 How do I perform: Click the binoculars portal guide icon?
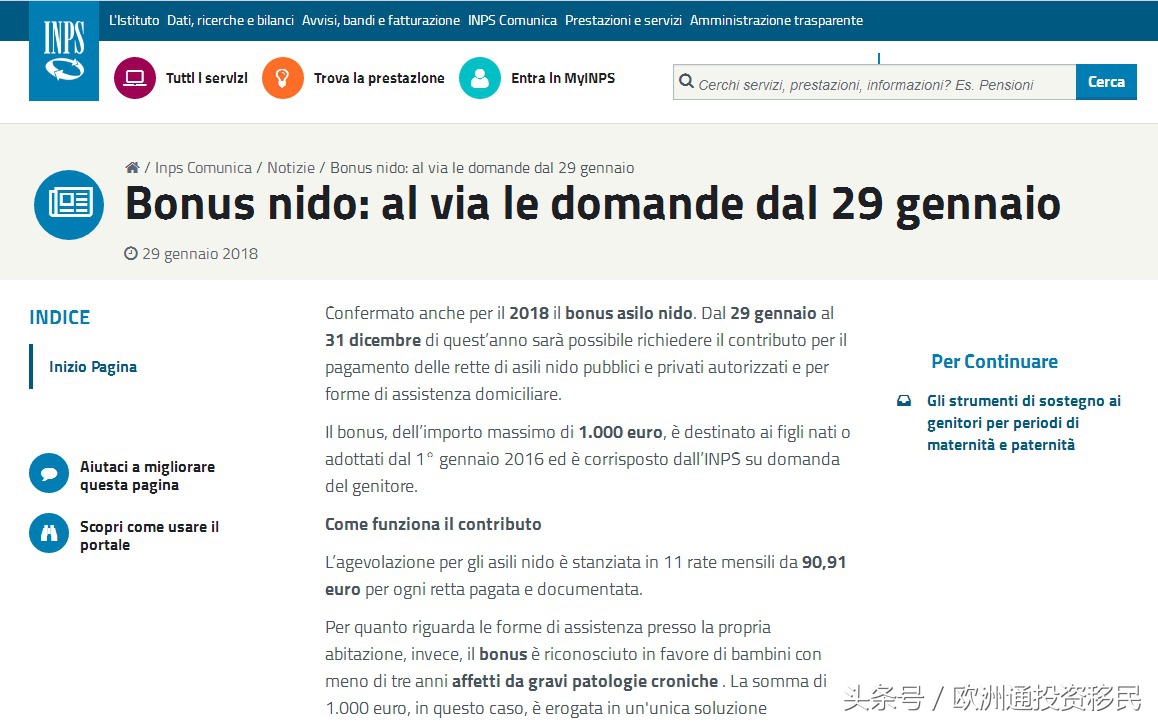click(49, 533)
